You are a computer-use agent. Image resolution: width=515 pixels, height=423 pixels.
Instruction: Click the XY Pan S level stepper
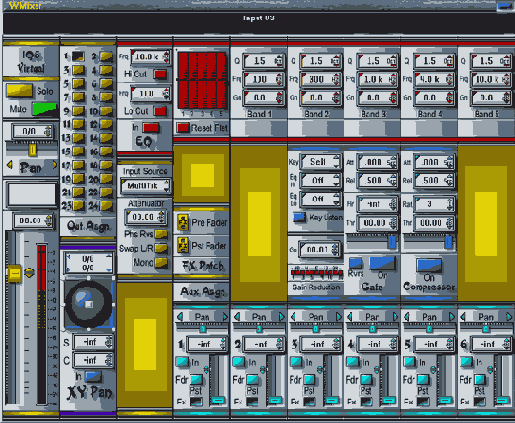click(108, 342)
